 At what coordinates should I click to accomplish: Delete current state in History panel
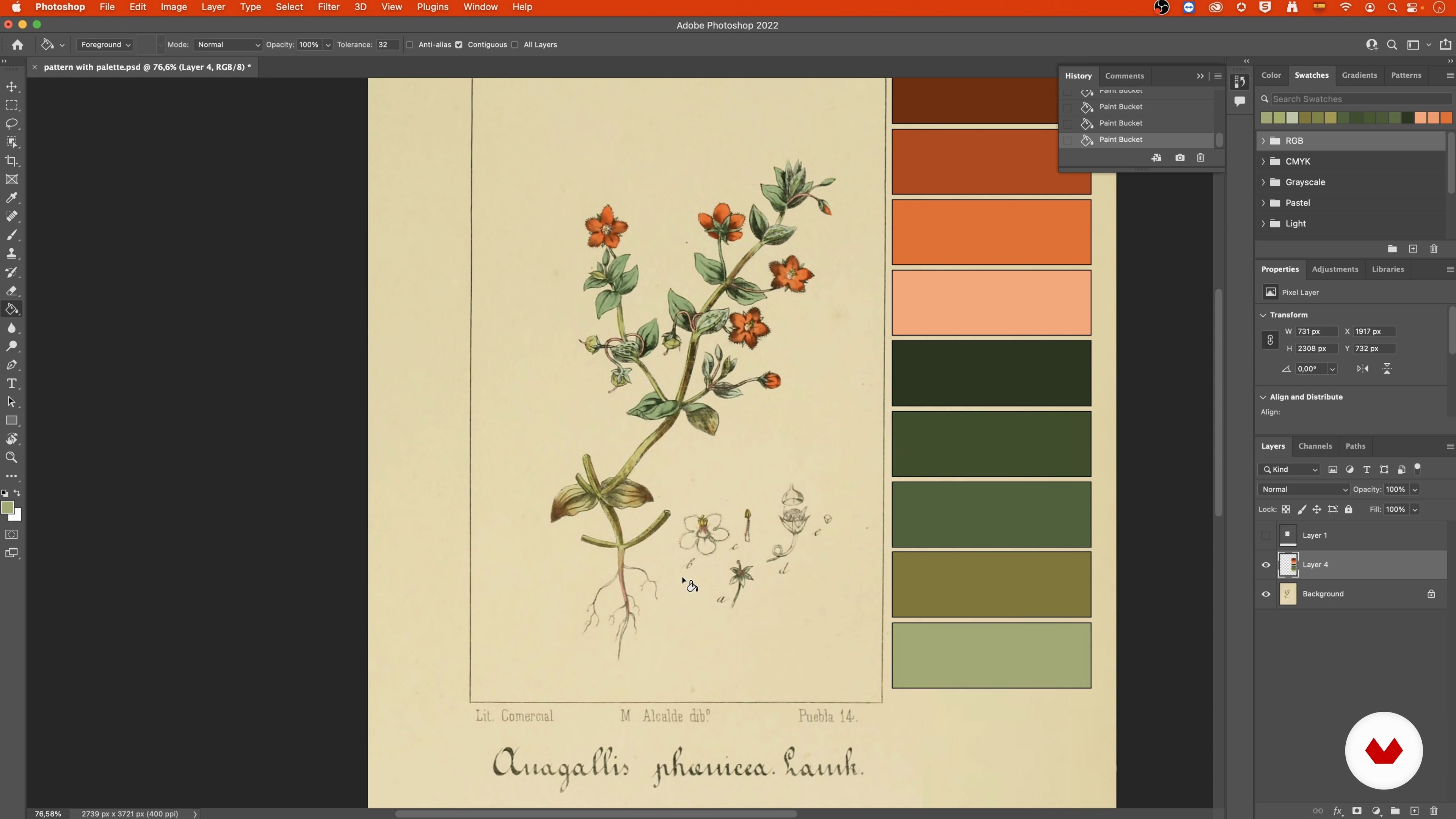click(1200, 158)
